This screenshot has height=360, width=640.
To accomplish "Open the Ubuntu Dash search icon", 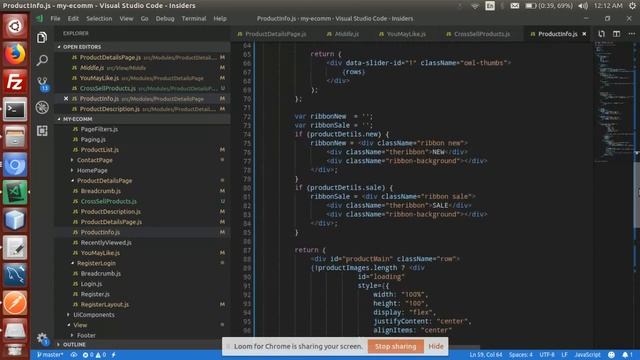I will pos(15,26).
